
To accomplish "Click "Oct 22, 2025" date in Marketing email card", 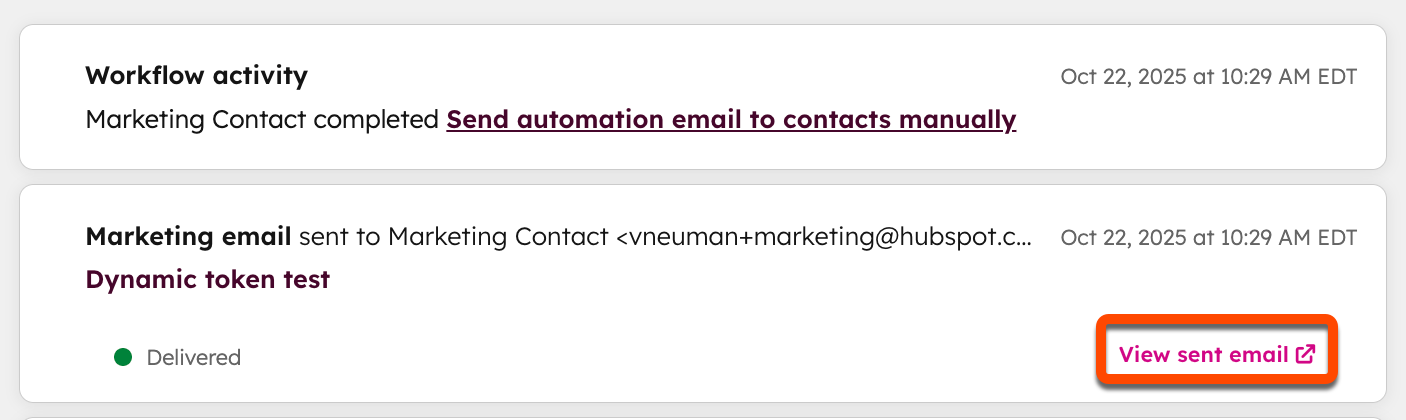I will point(1122,238).
